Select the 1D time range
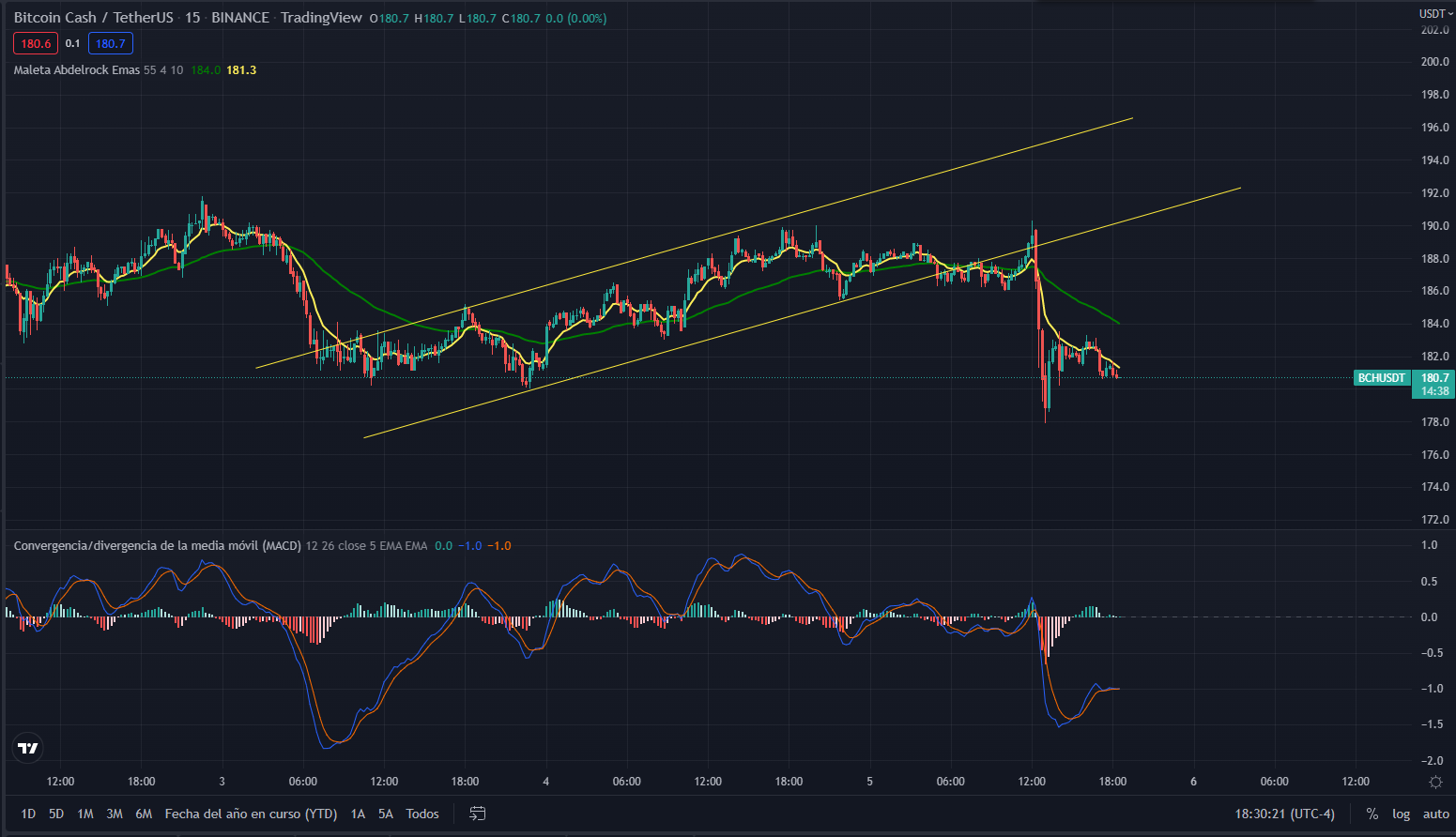 click(28, 814)
